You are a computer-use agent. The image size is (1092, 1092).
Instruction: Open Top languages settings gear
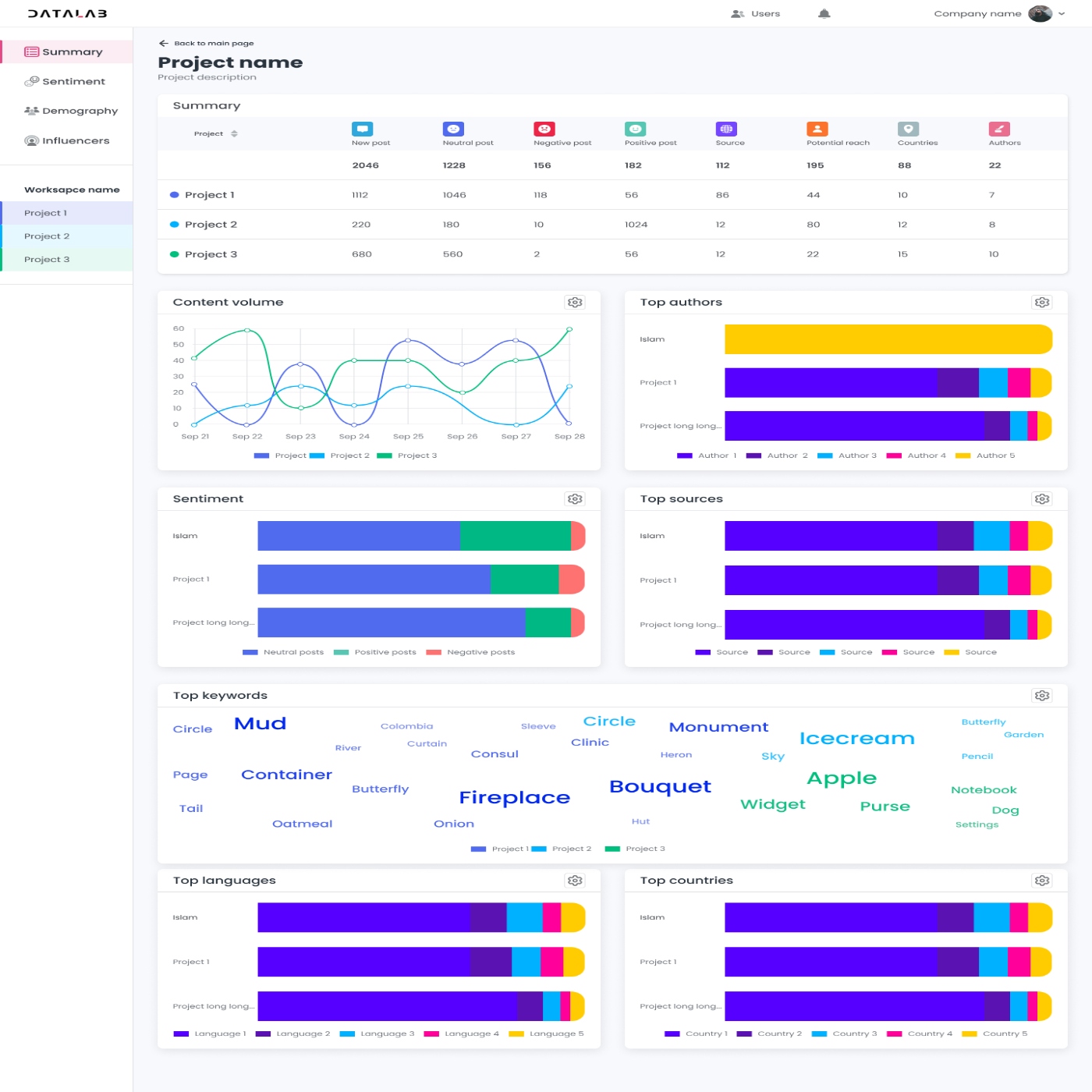[575, 881]
